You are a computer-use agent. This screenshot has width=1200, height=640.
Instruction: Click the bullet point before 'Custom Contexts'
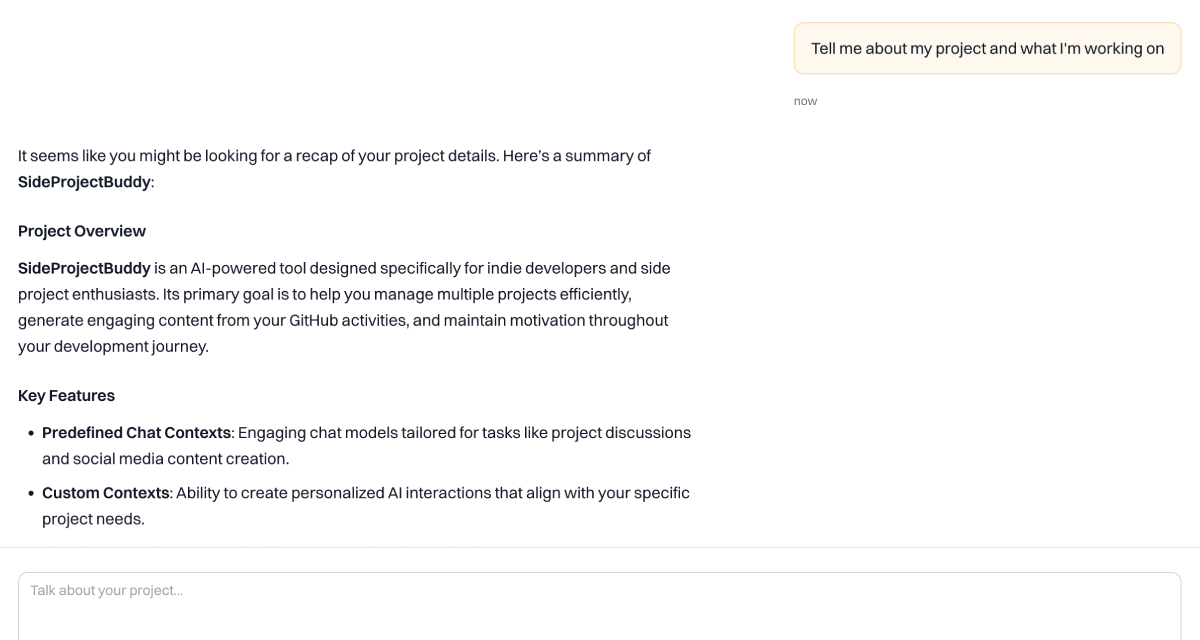coord(31,494)
